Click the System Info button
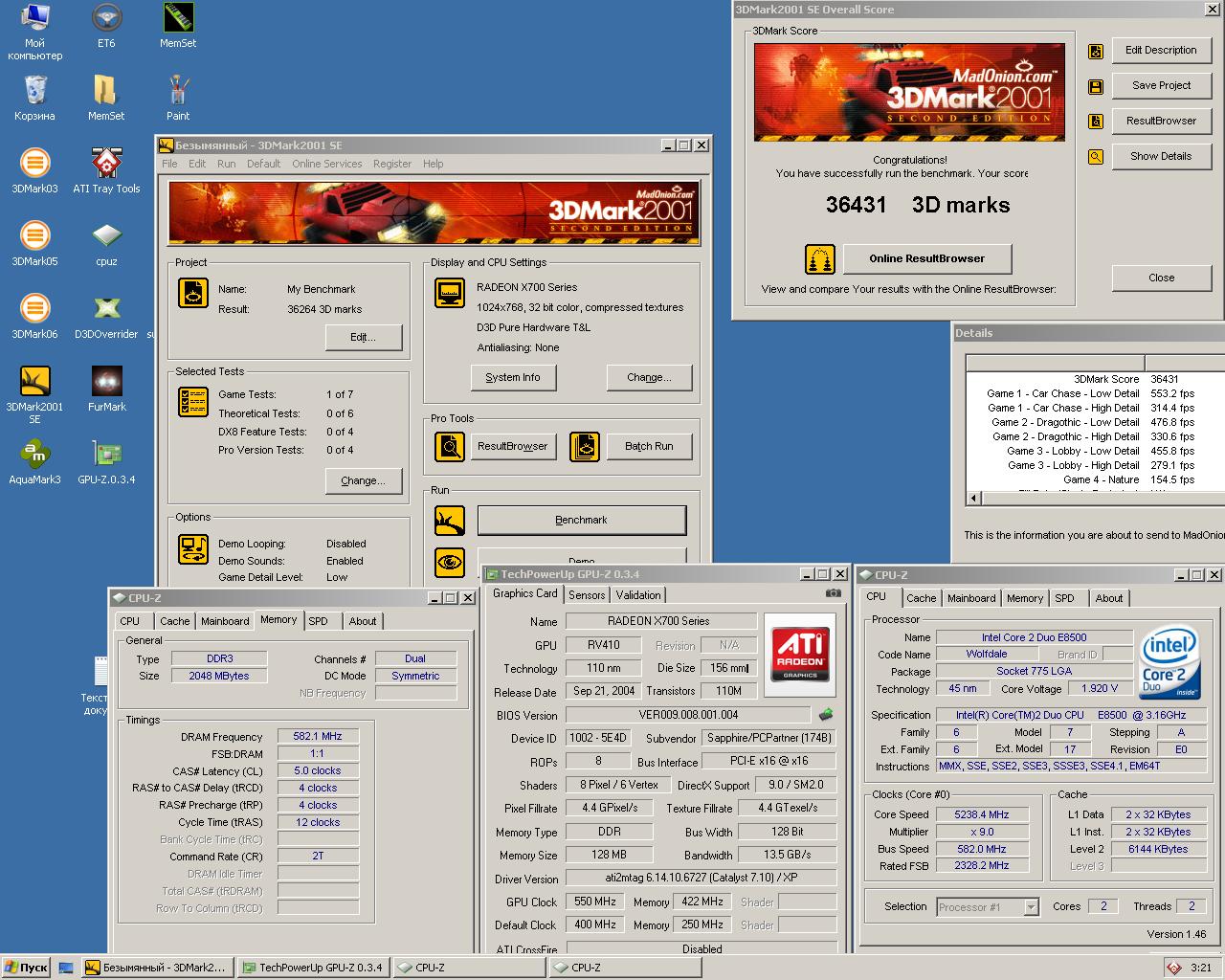 [x=513, y=377]
